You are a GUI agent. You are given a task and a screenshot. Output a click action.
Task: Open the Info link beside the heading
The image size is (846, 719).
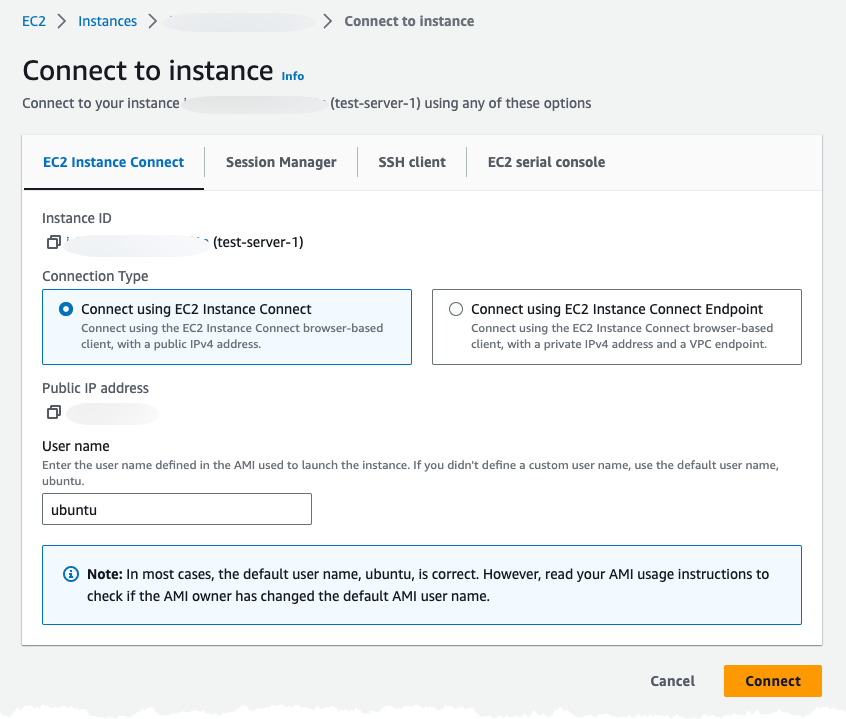292,76
